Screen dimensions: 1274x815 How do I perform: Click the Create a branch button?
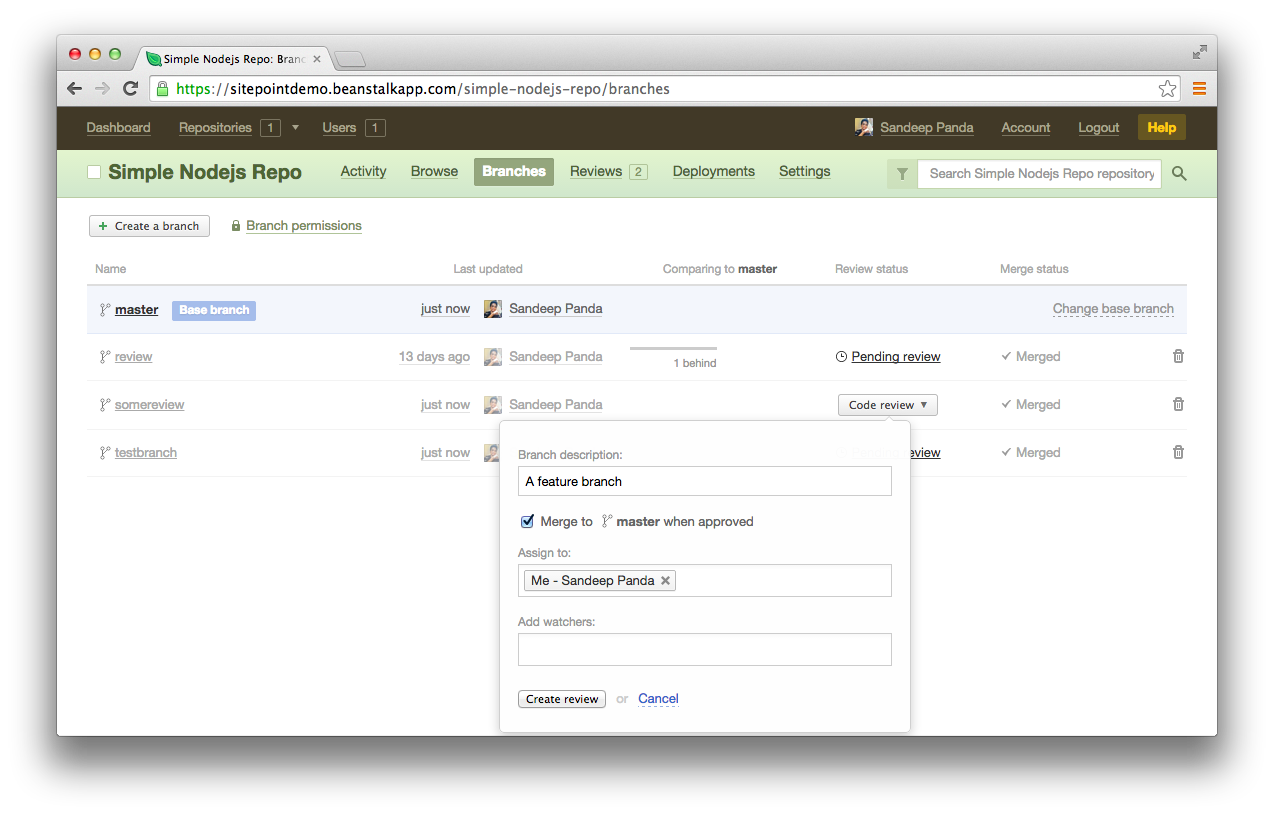pyautogui.click(x=149, y=226)
